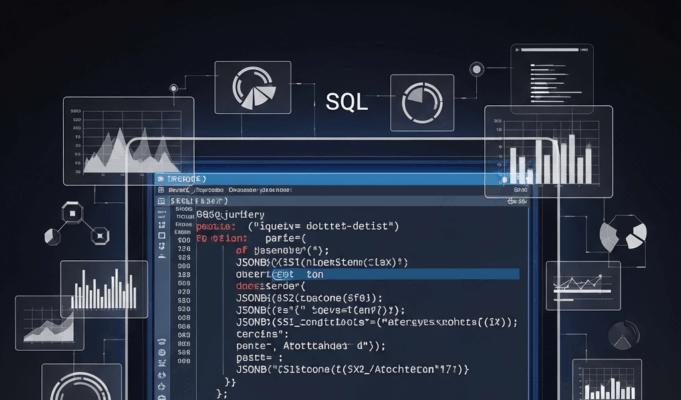681x400 pixels.
Task: Select the octagon node with X mark
Action: tap(100, 236)
